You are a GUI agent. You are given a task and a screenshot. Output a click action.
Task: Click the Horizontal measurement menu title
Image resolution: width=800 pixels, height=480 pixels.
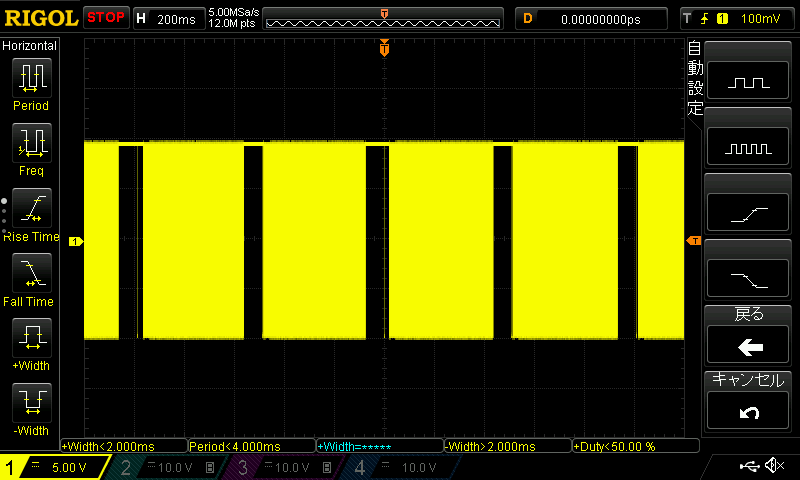(x=30, y=46)
